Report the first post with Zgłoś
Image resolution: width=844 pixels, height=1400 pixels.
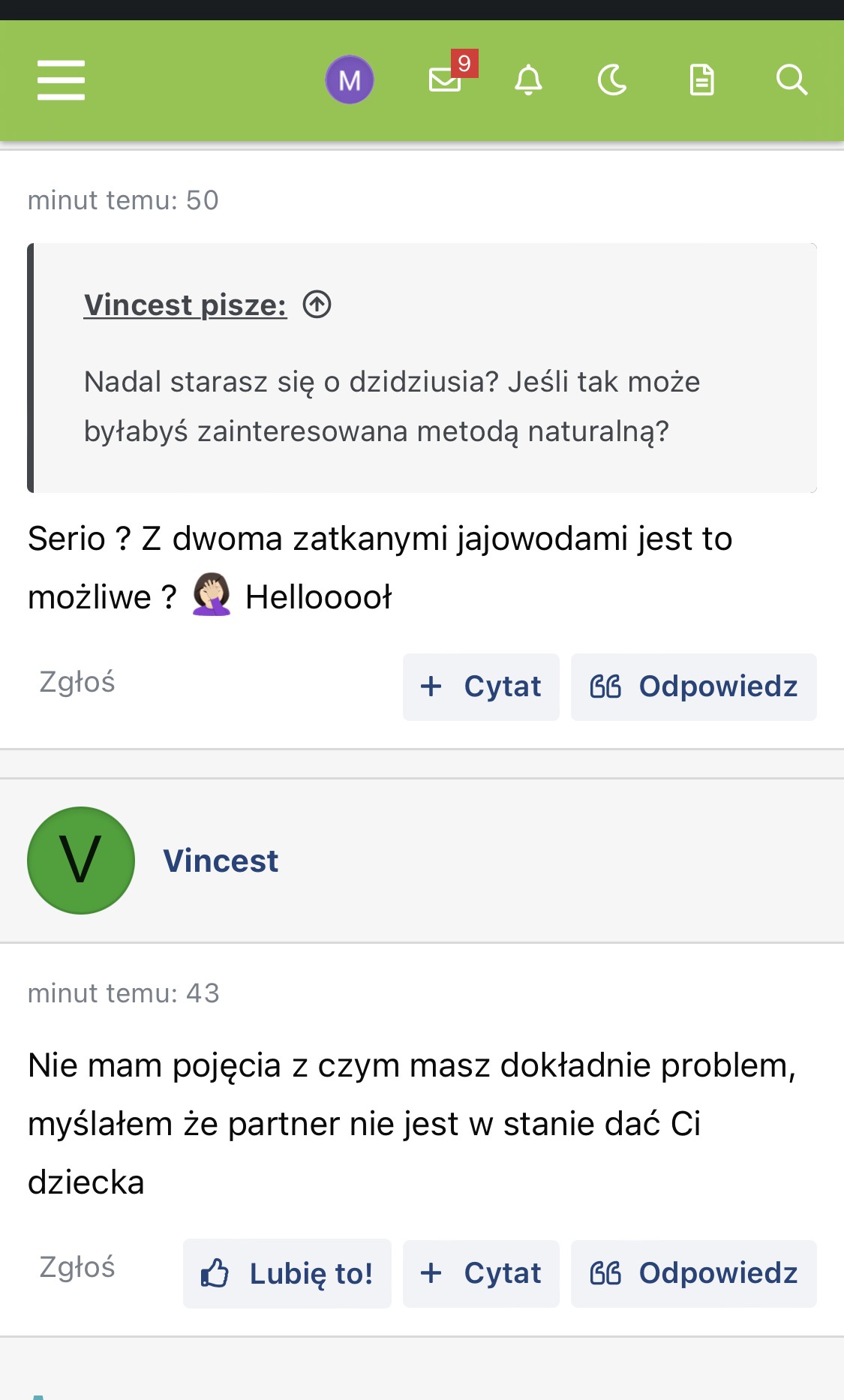77,682
